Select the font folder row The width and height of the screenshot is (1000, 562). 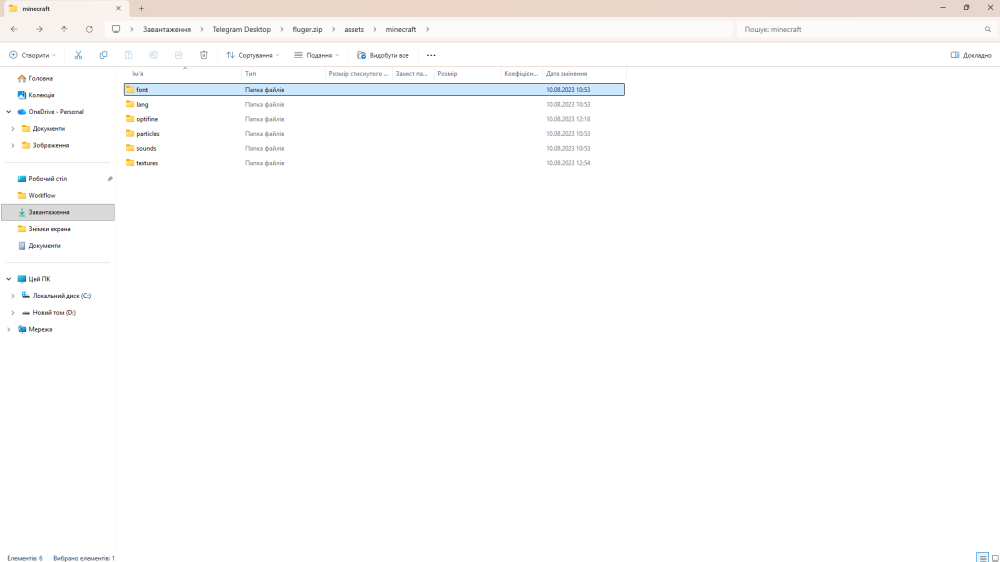click(x=374, y=90)
